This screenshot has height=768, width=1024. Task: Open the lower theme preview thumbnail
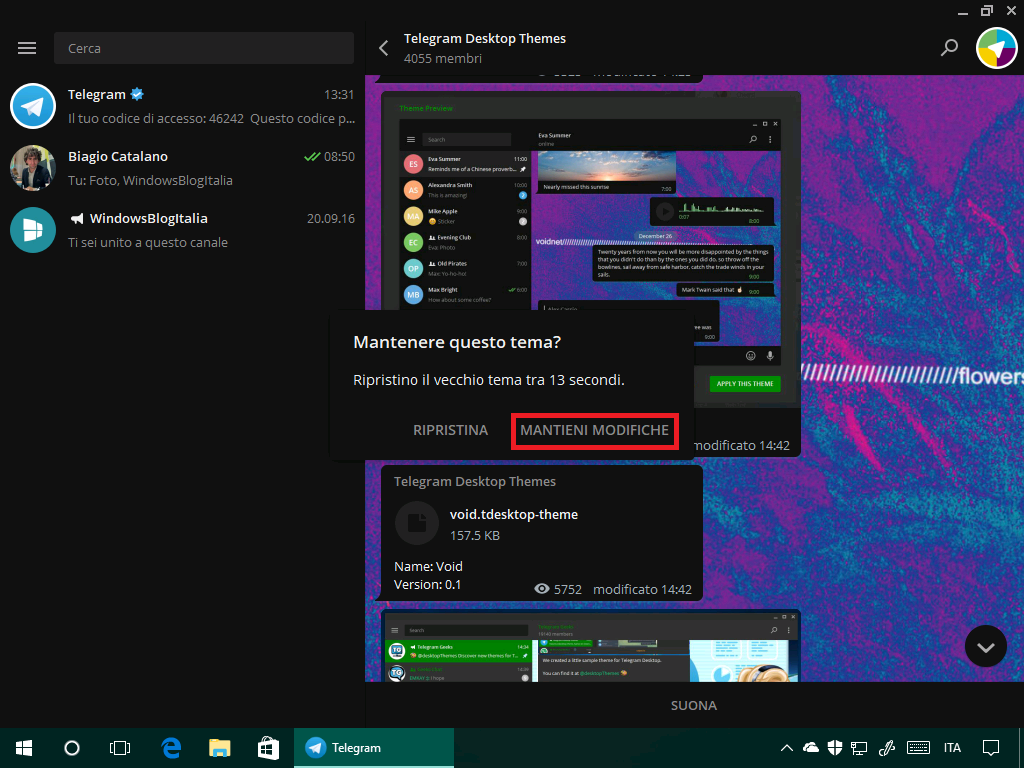click(x=591, y=646)
